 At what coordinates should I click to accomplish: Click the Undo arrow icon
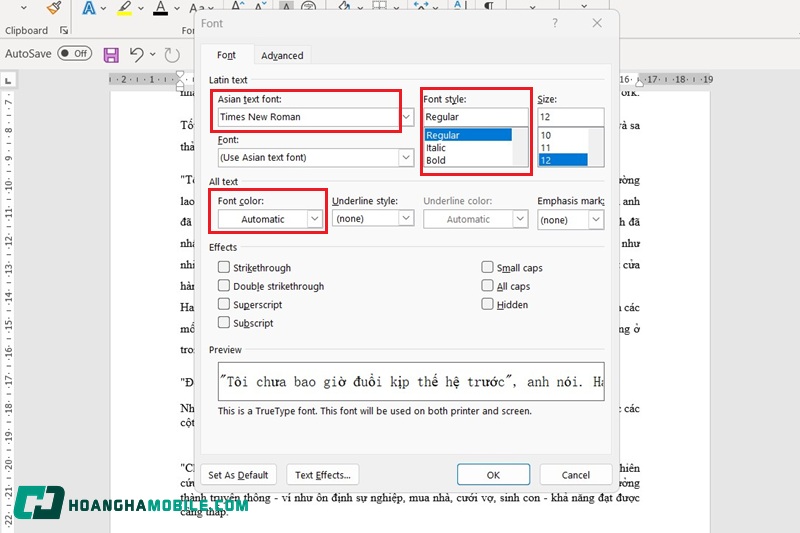137,54
